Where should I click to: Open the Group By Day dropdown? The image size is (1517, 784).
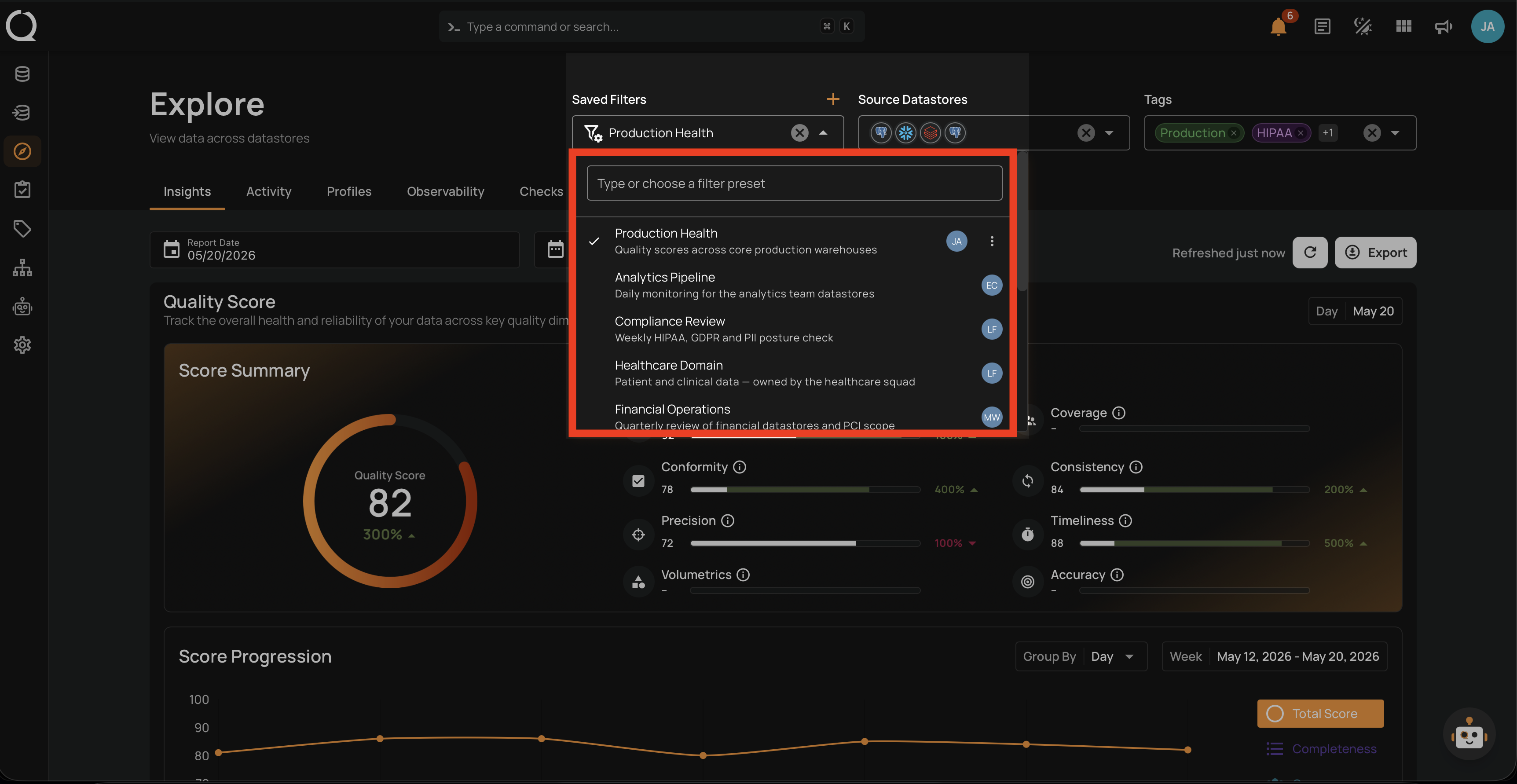[1081, 656]
